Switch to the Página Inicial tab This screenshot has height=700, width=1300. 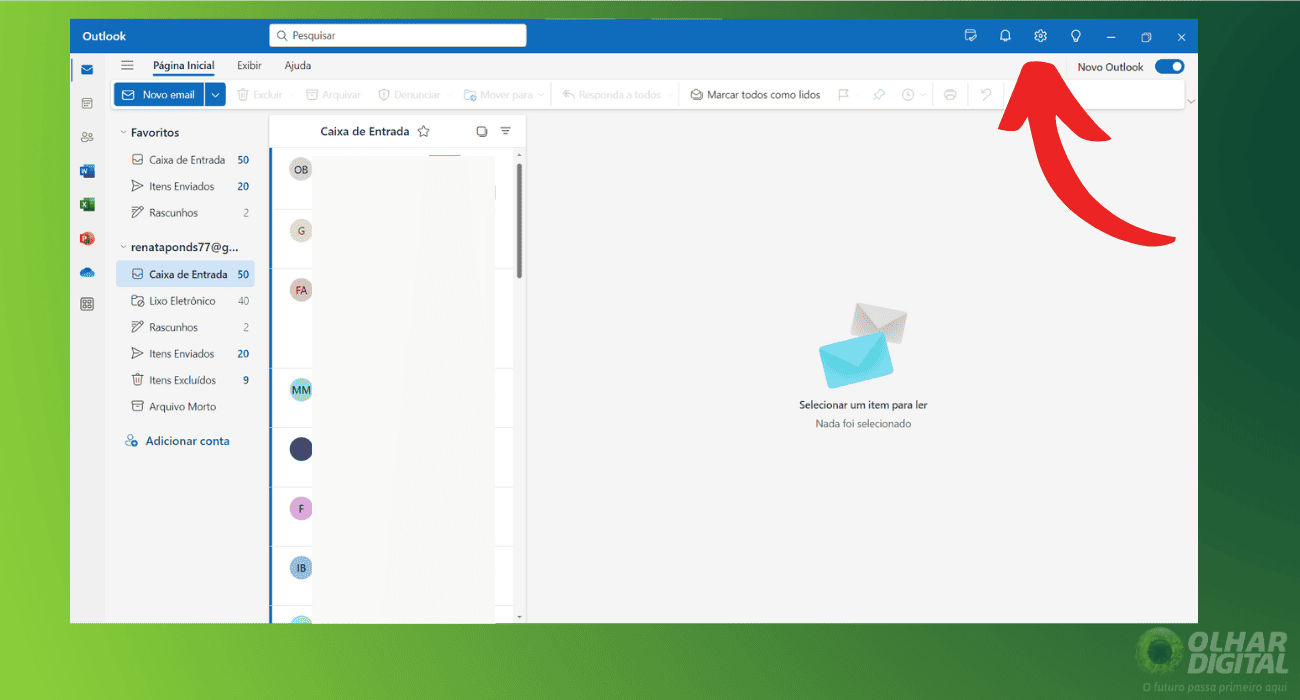coord(183,66)
